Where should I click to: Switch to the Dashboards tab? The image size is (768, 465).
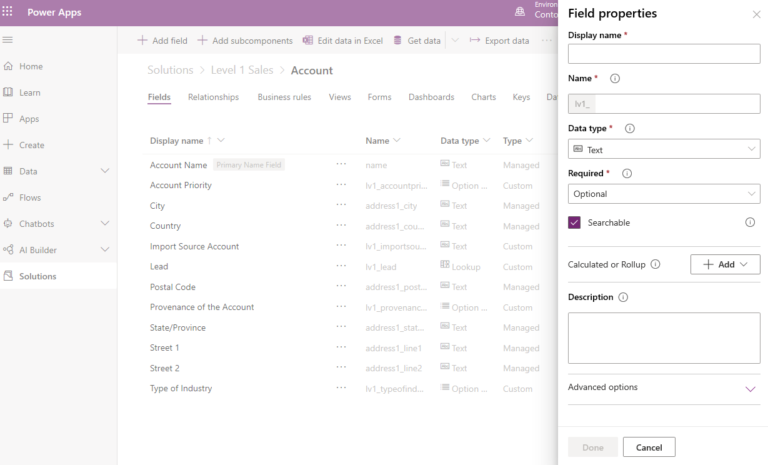point(431,97)
